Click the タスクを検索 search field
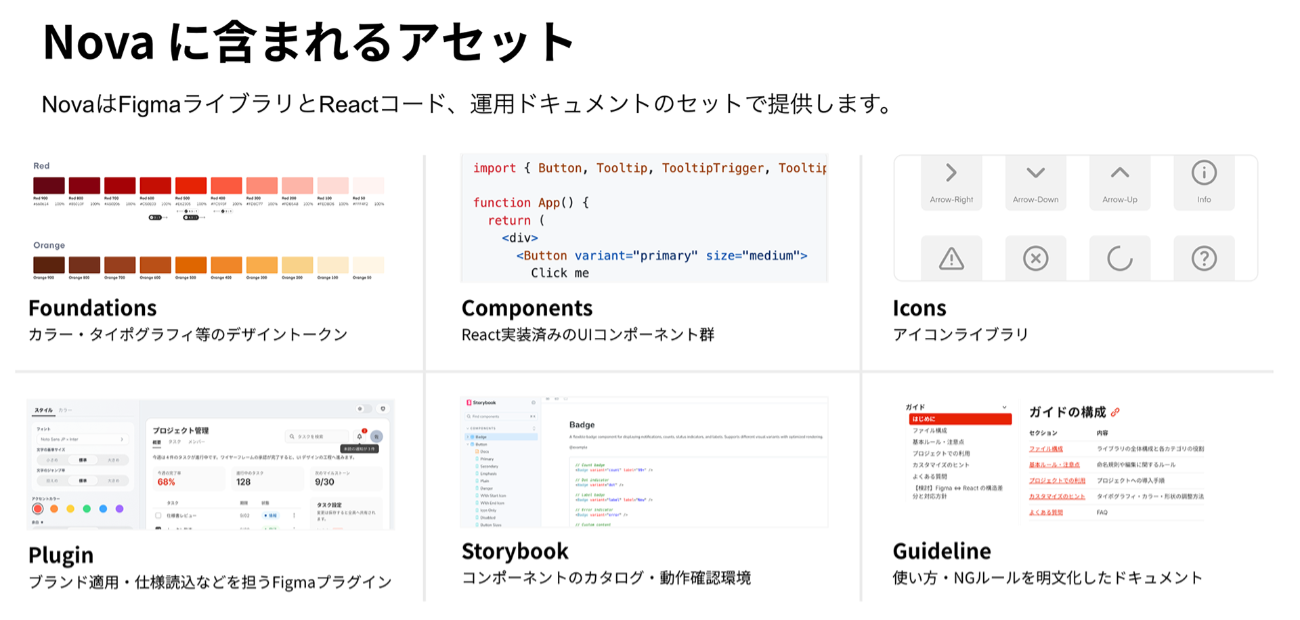 coord(317,437)
